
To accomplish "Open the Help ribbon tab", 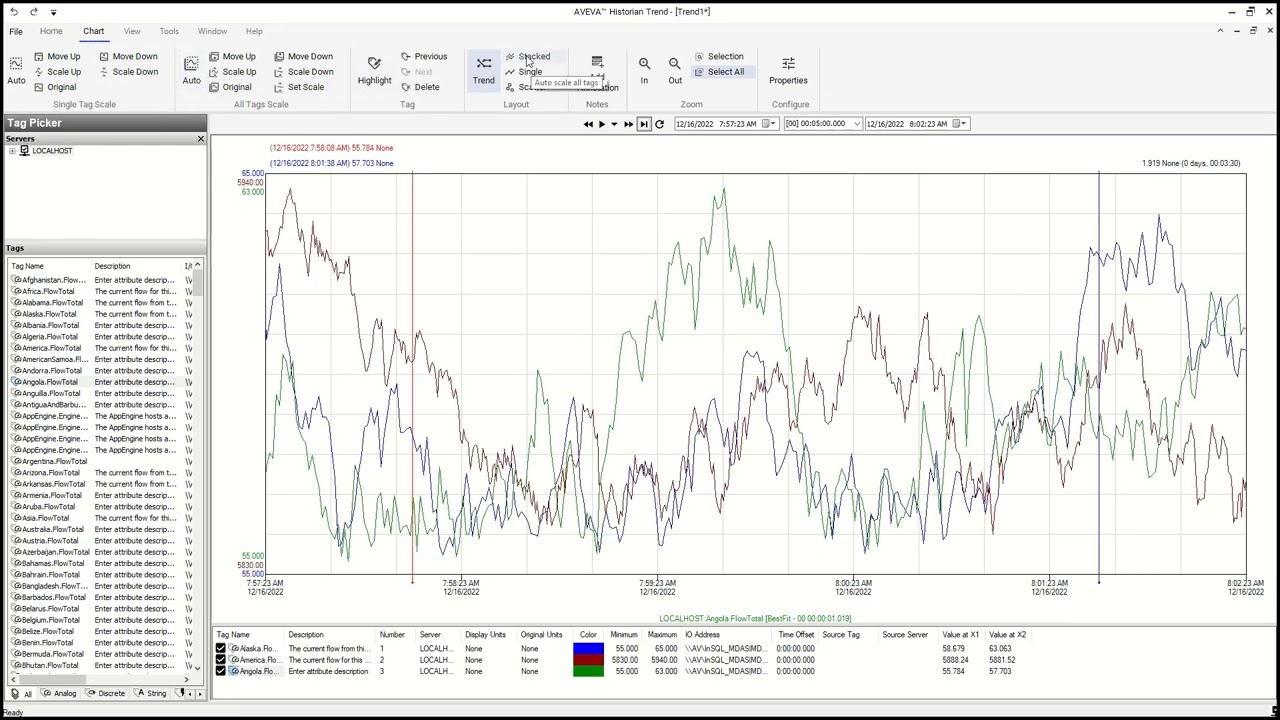I will (254, 31).
